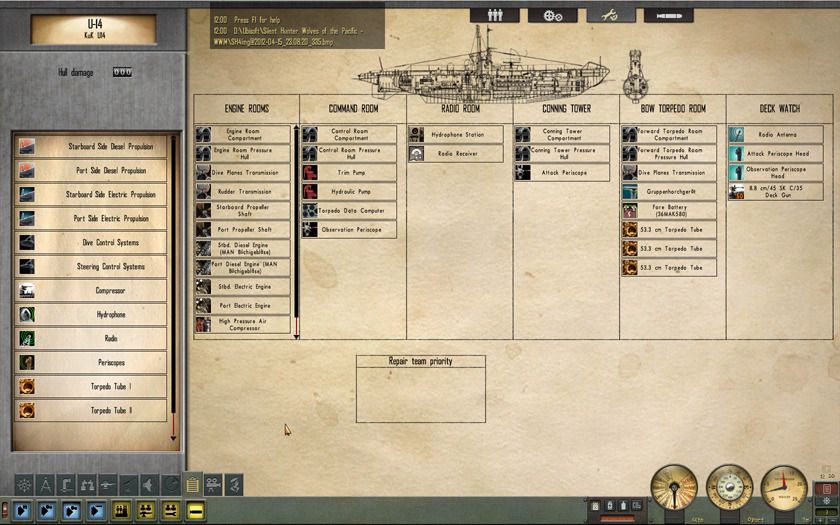Click the first blue order arrow button
This screenshot has width=840, height=525.
click(x=22, y=511)
